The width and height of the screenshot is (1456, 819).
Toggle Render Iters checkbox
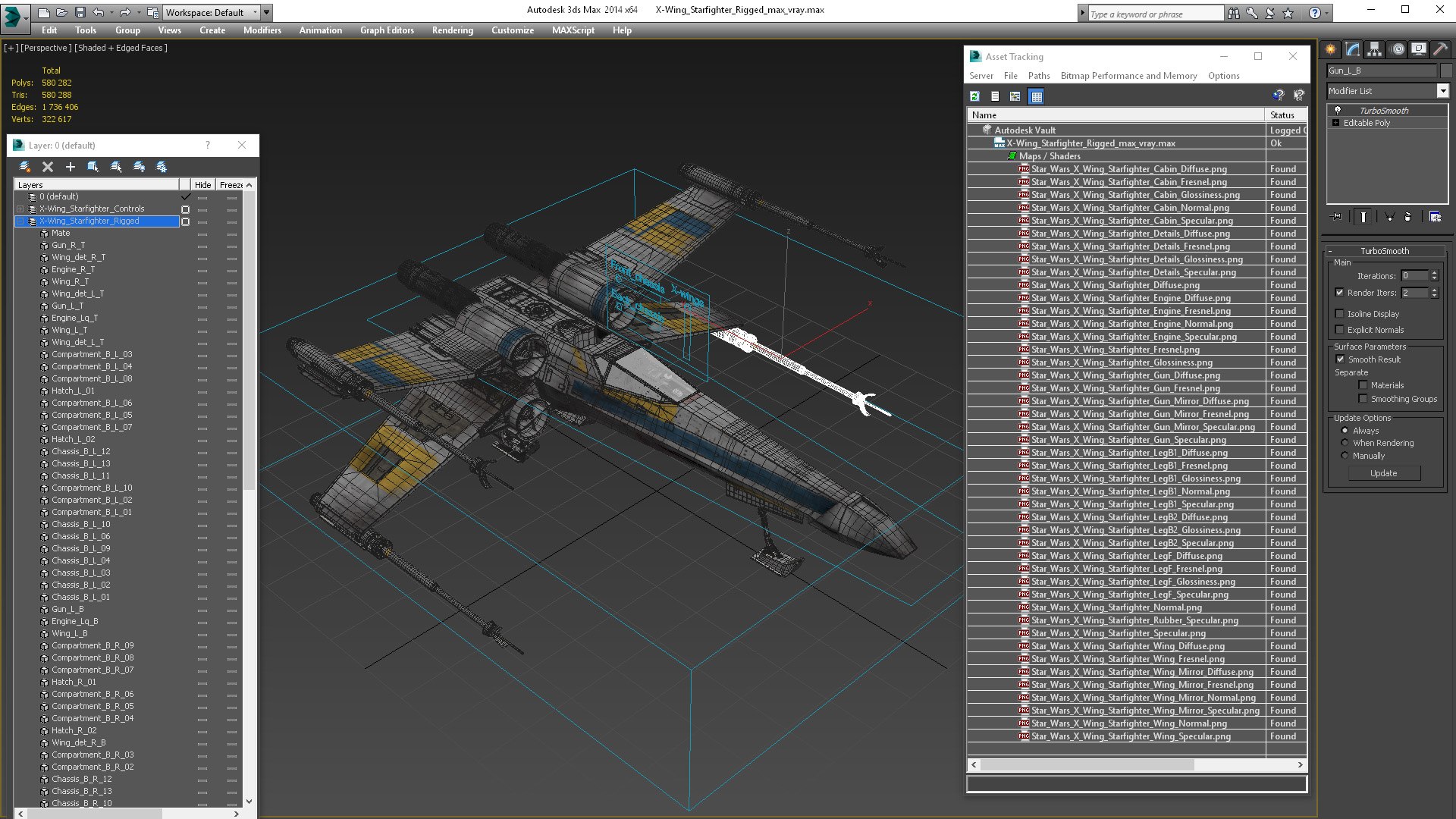pyautogui.click(x=1340, y=293)
